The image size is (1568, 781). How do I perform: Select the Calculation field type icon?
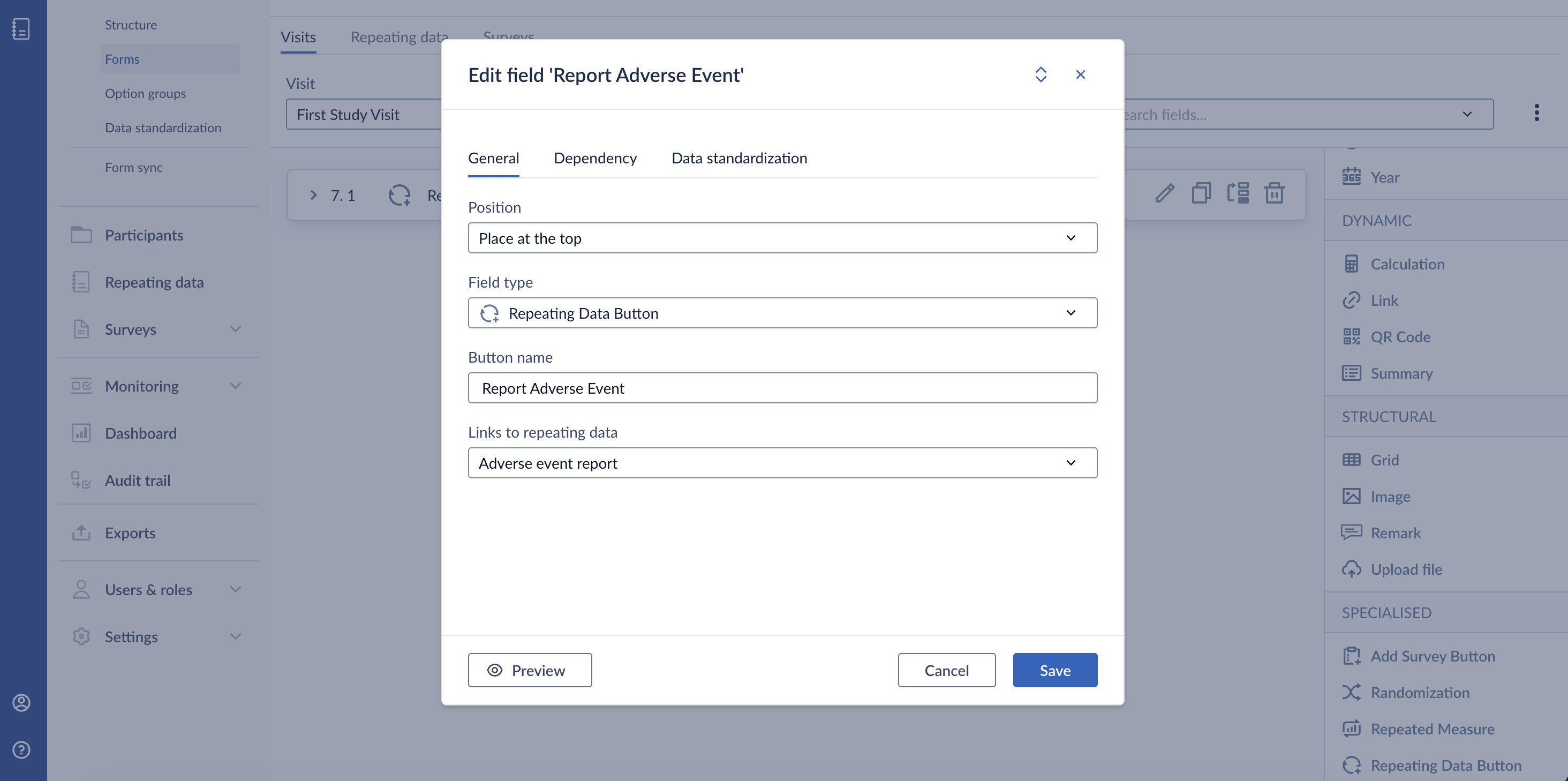pyautogui.click(x=1351, y=264)
